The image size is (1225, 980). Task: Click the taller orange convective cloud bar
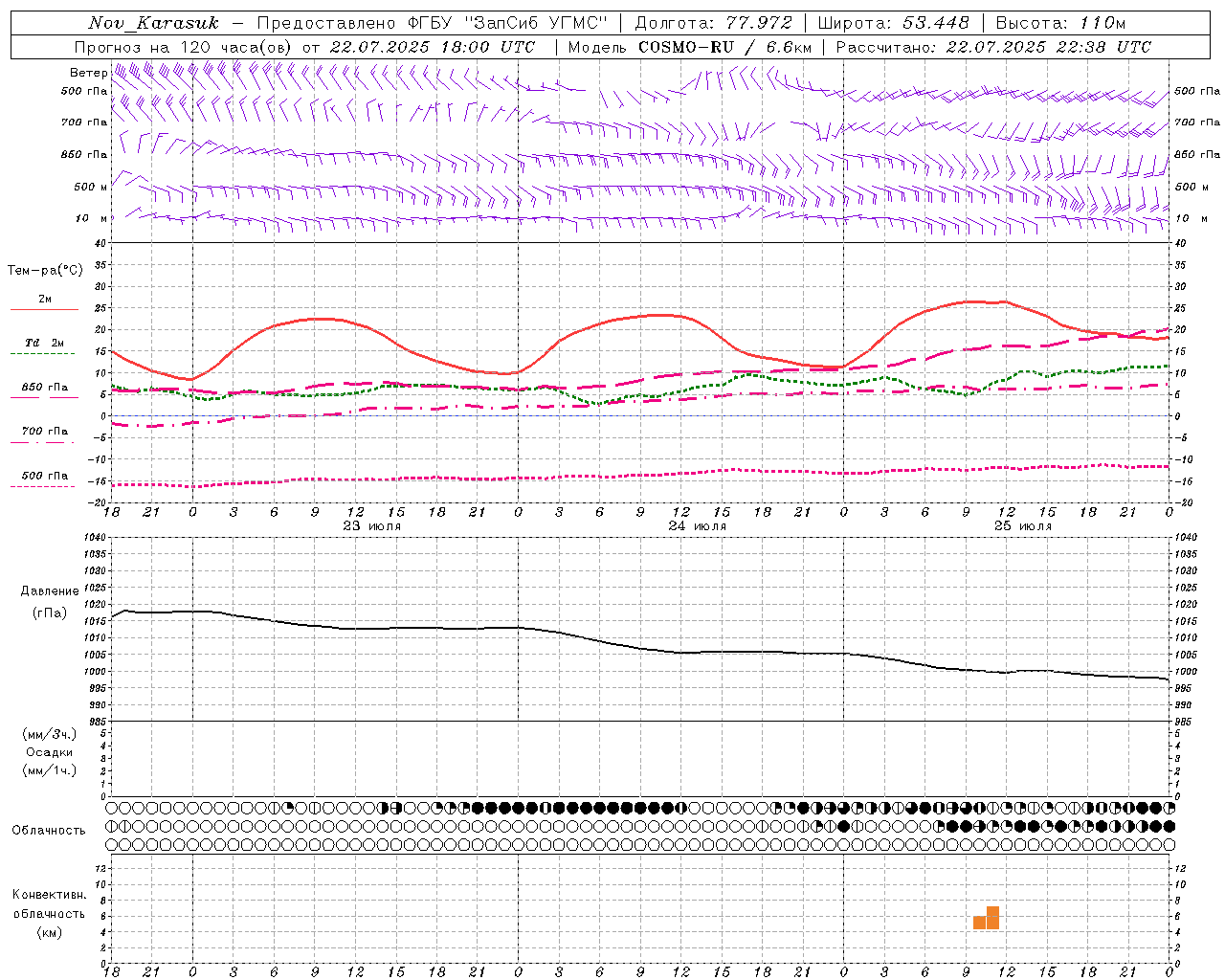[992, 918]
